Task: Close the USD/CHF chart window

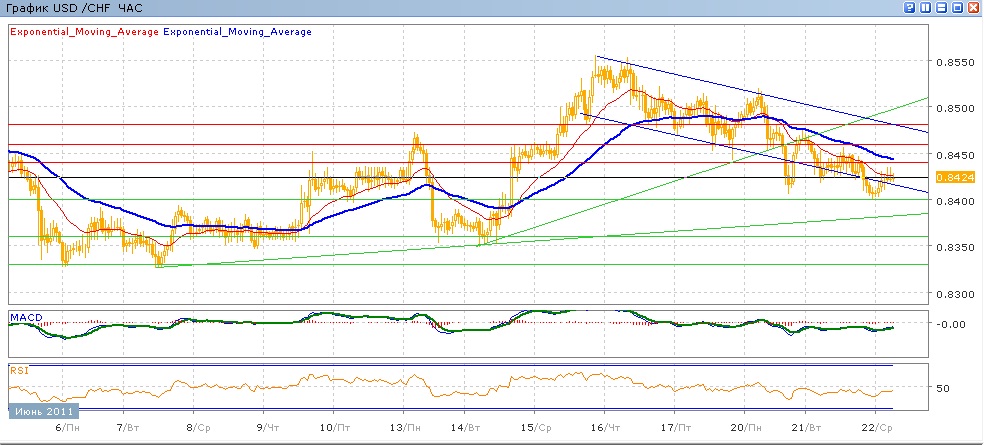Action: (974, 7)
